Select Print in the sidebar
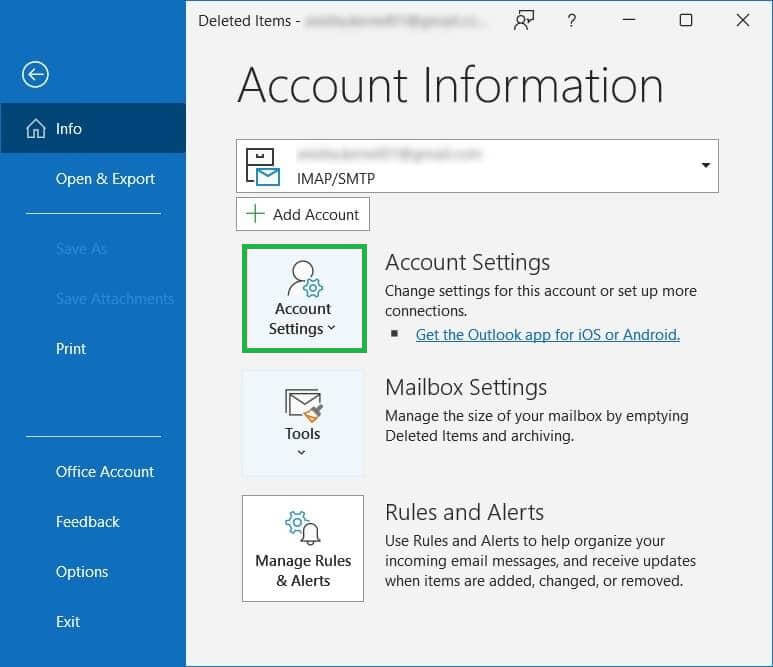This screenshot has height=667, width=773. (70, 349)
